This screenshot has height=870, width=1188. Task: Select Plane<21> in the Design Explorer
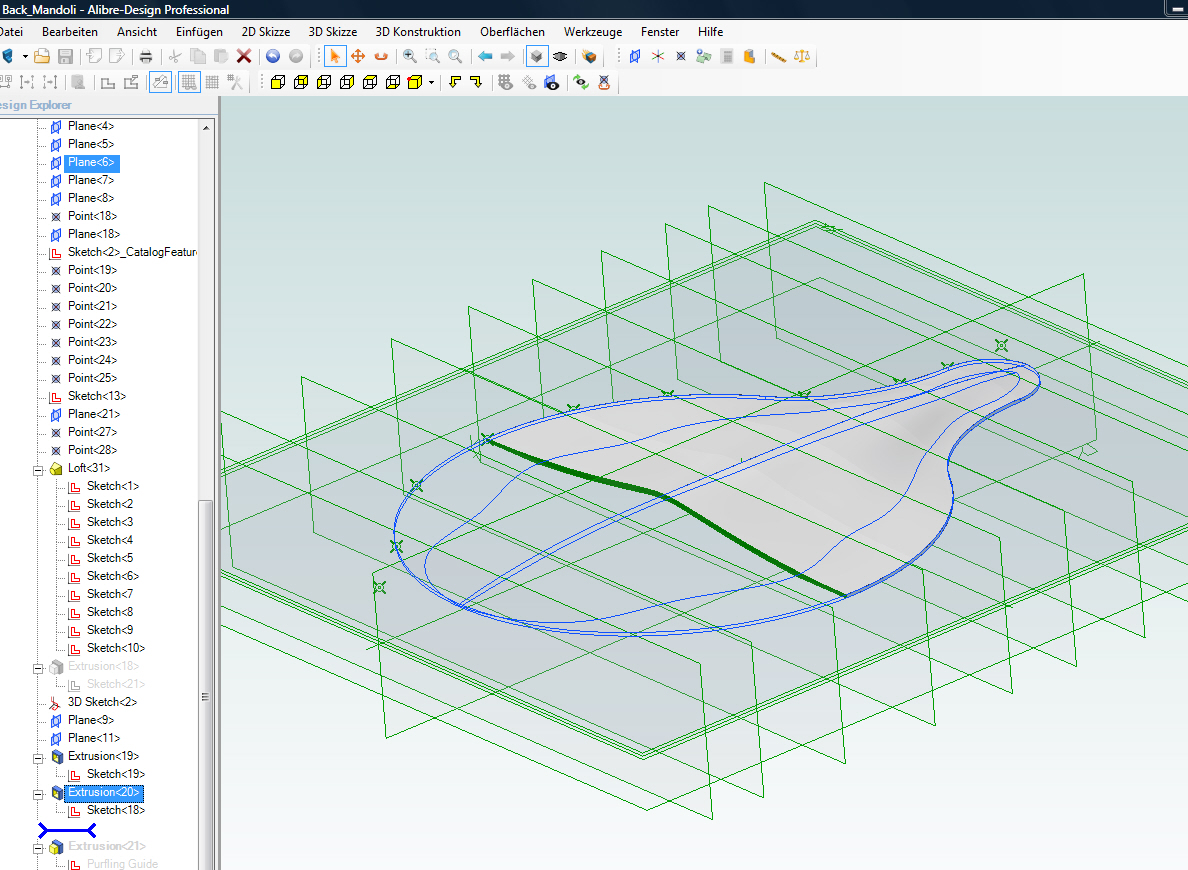point(94,415)
